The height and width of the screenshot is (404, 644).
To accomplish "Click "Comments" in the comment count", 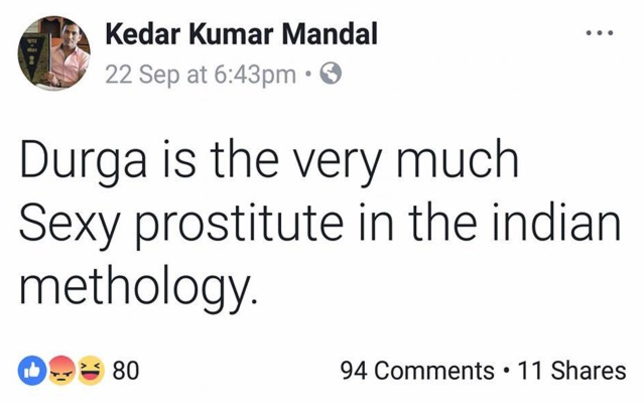I will [434, 371].
